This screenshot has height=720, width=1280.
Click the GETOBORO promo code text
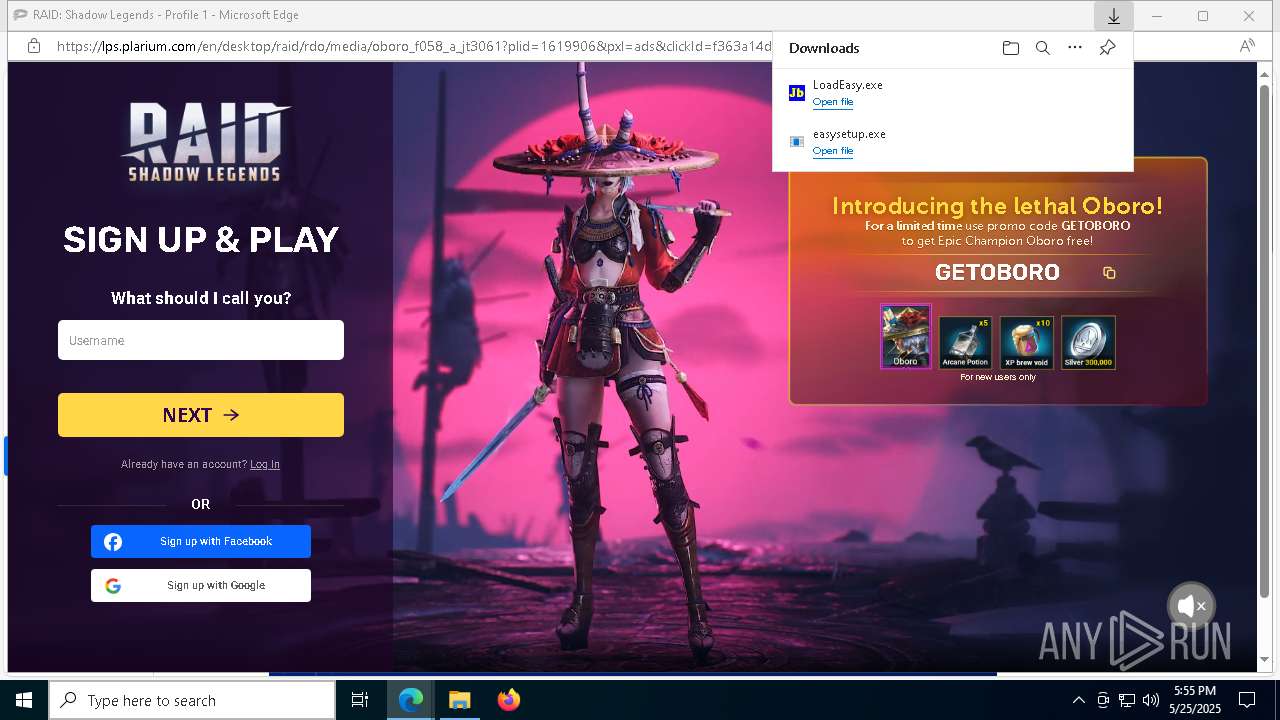[997, 272]
